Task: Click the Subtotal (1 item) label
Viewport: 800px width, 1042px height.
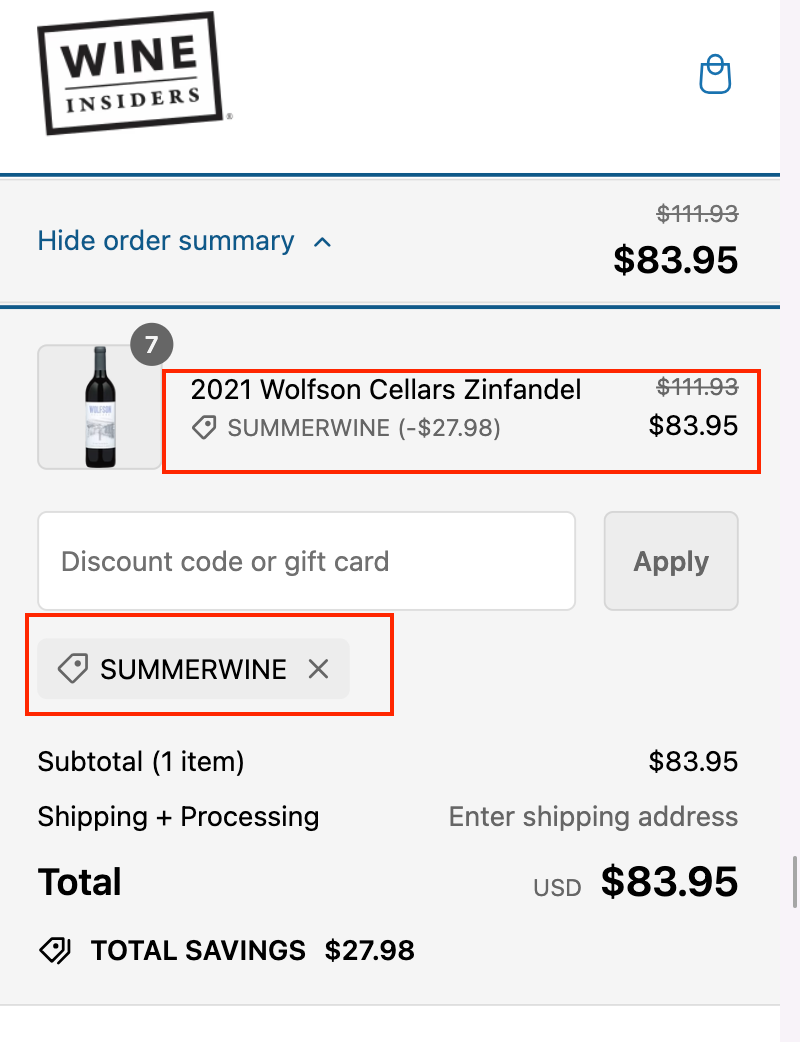Action: point(141,762)
